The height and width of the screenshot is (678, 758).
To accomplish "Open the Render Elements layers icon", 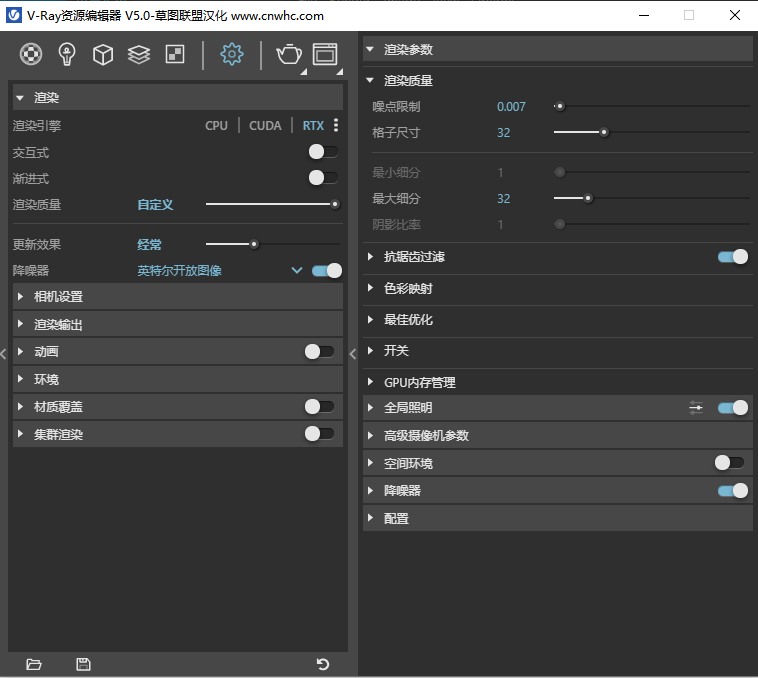I will pos(139,55).
